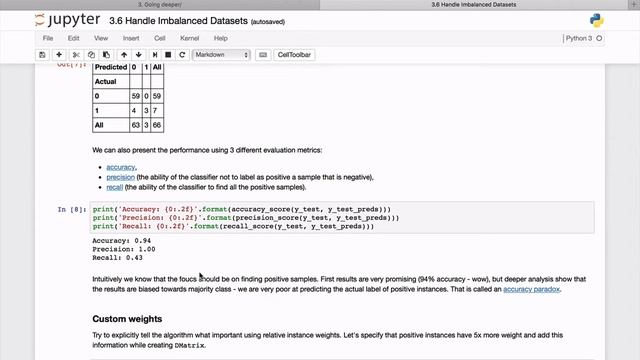Copy selected cells icon
Screen dimensions: 640x360
click(91, 55)
